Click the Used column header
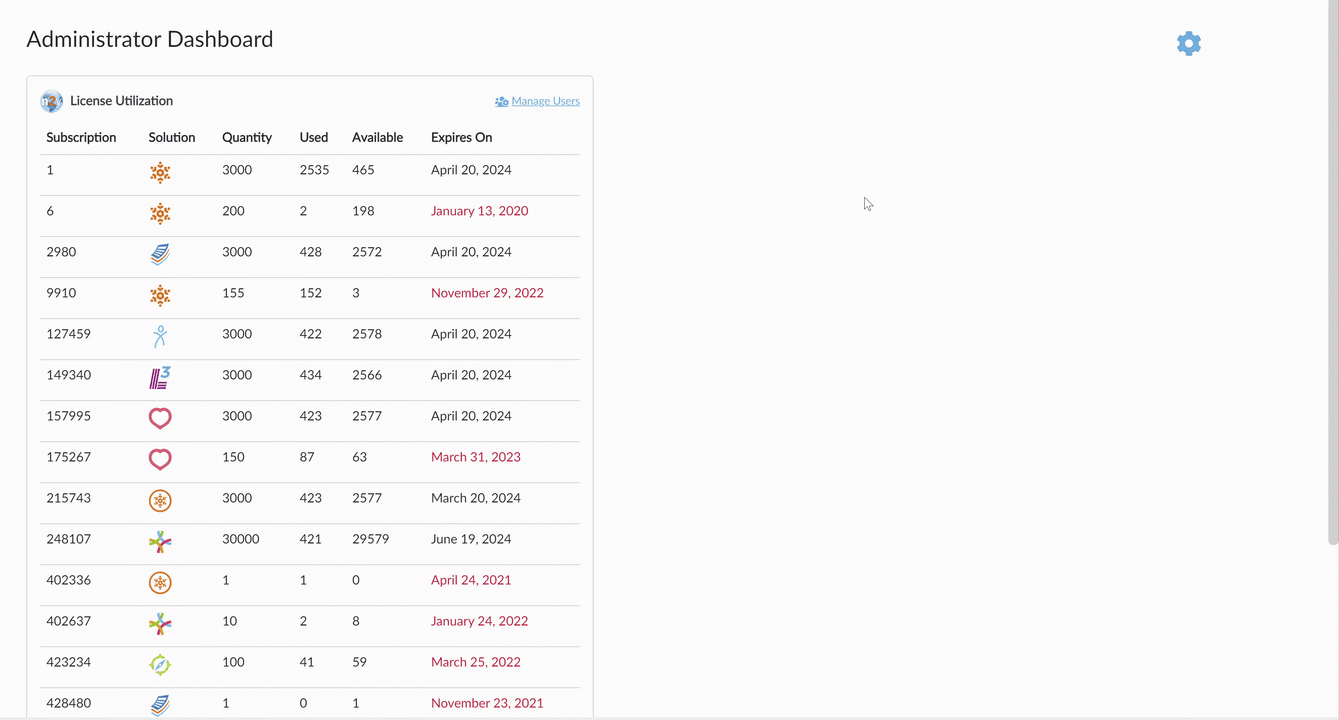The image size is (1339, 720). pos(314,137)
